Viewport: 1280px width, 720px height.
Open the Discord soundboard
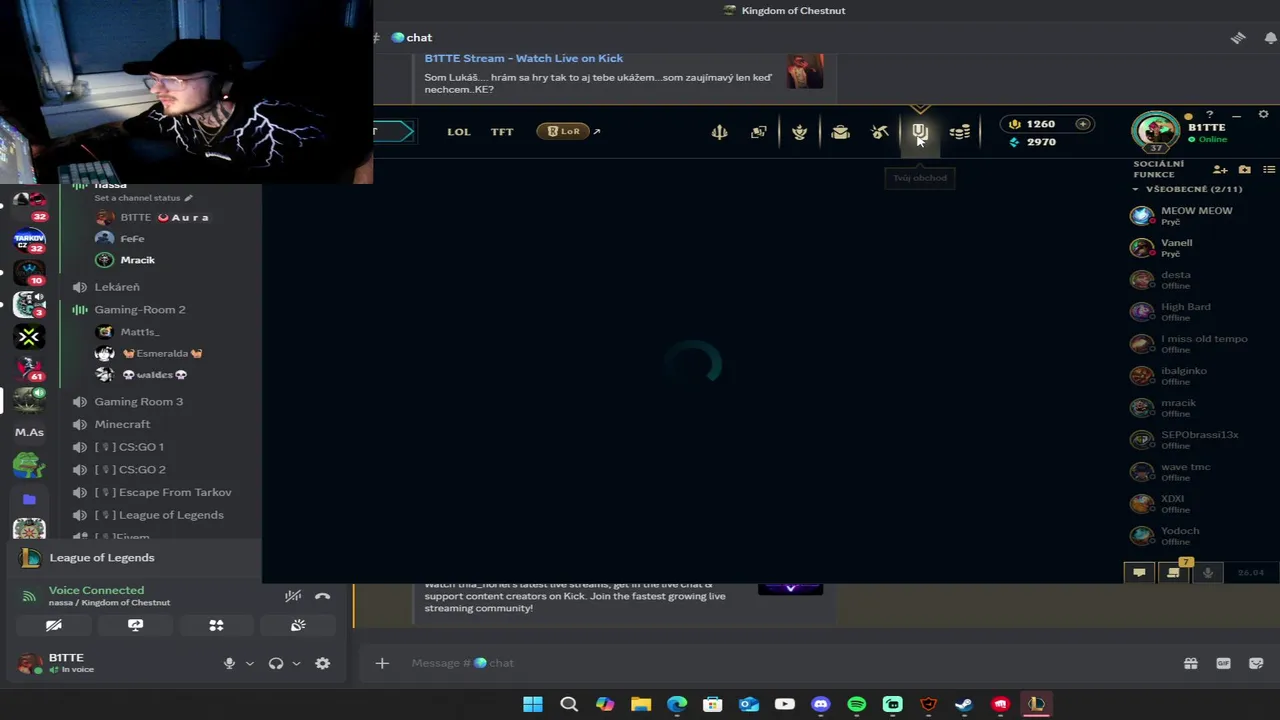pos(298,625)
